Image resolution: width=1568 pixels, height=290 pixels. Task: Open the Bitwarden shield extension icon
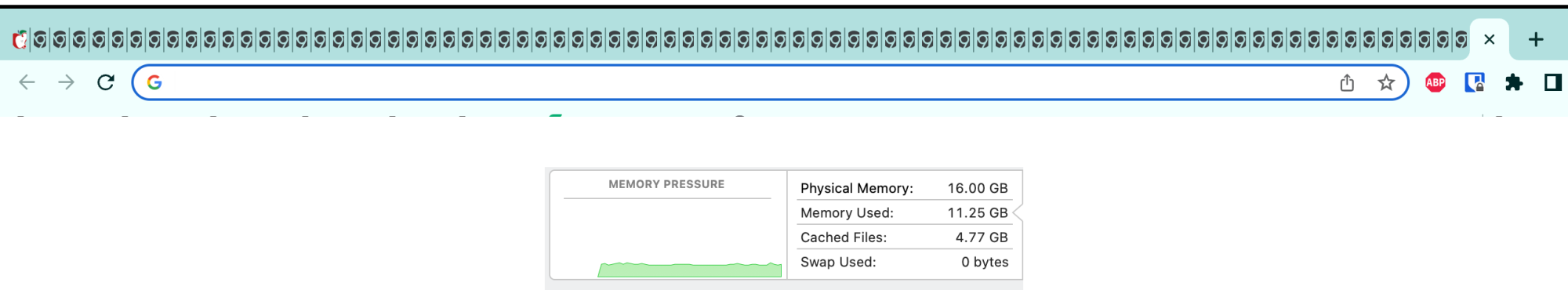(1475, 82)
